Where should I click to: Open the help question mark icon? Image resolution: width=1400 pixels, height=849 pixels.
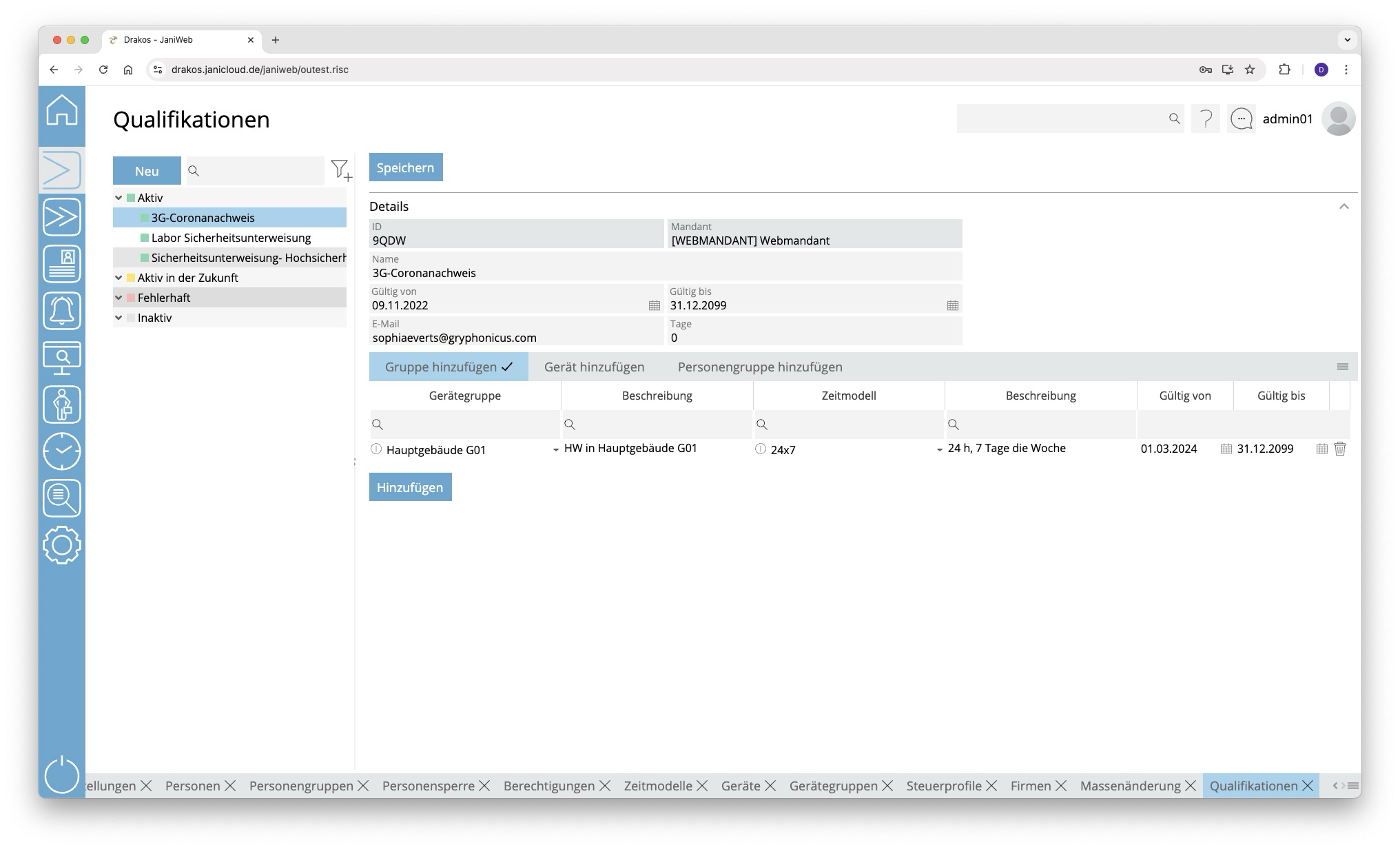(1206, 119)
